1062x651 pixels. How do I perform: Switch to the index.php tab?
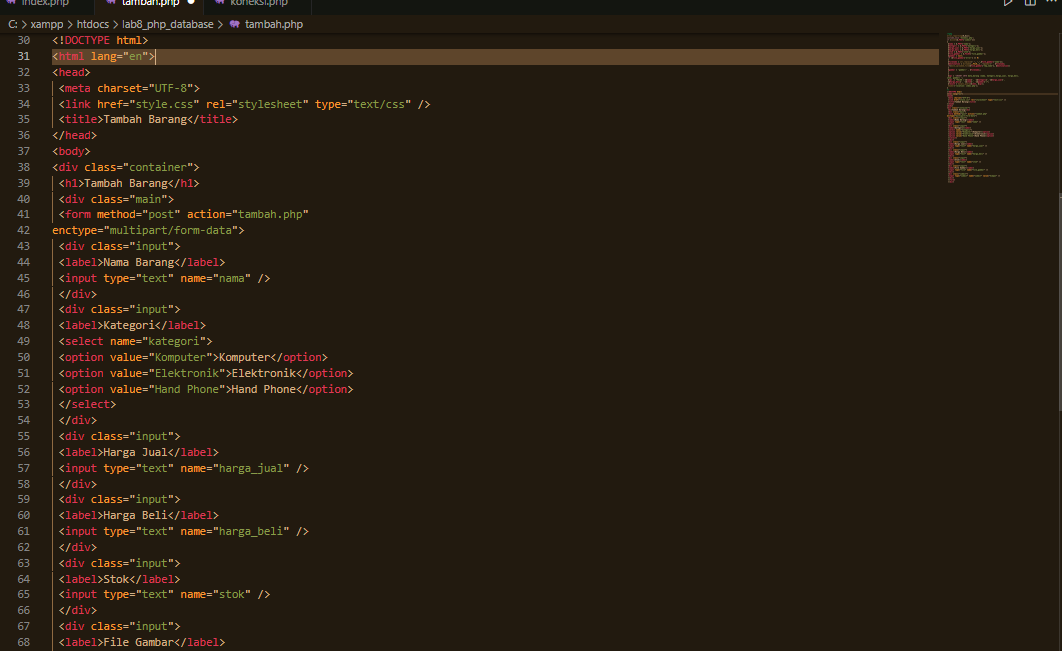point(45,4)
